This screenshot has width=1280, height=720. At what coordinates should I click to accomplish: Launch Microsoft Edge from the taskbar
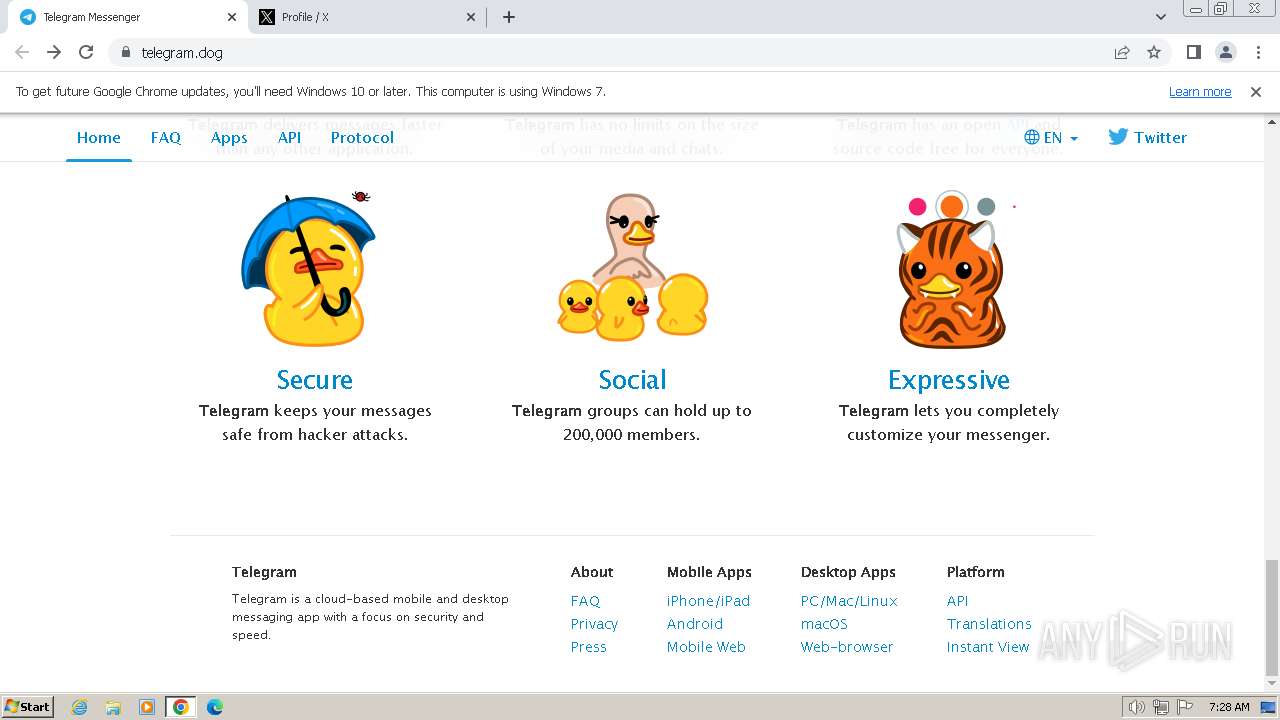pyautogui.click(x=214, y=707)
